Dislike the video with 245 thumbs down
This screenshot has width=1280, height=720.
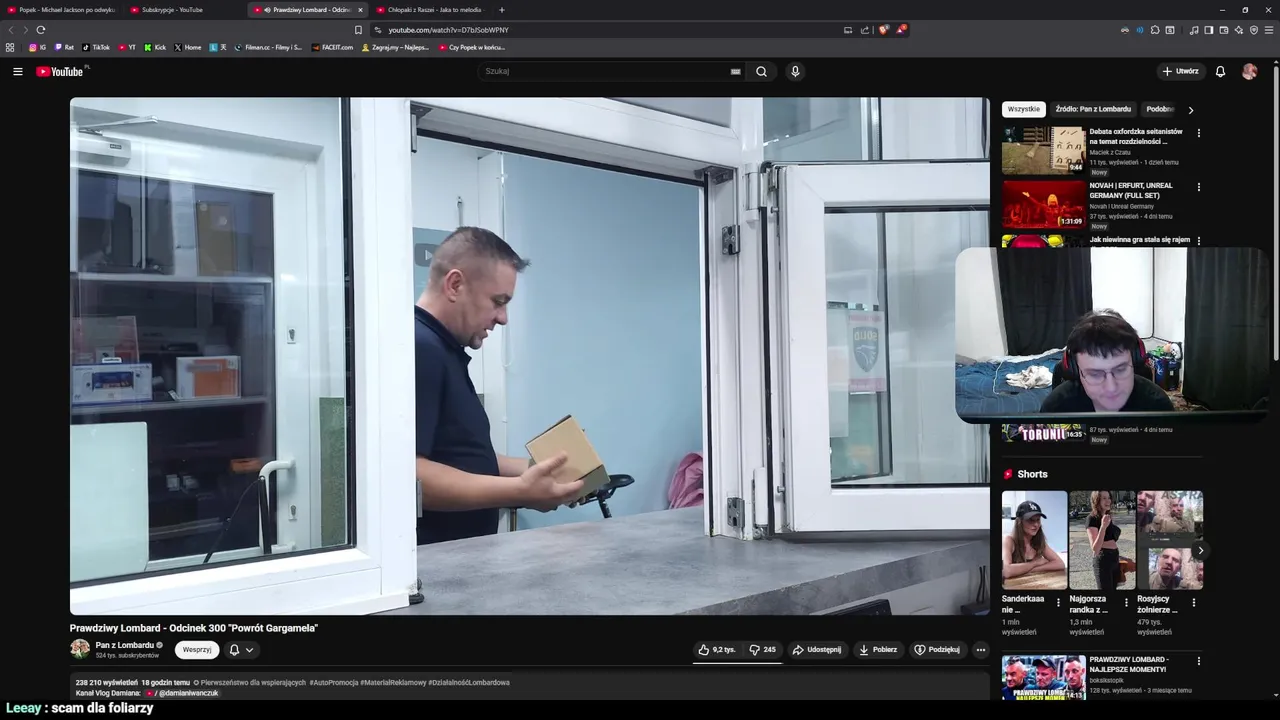tap(763, 650)
